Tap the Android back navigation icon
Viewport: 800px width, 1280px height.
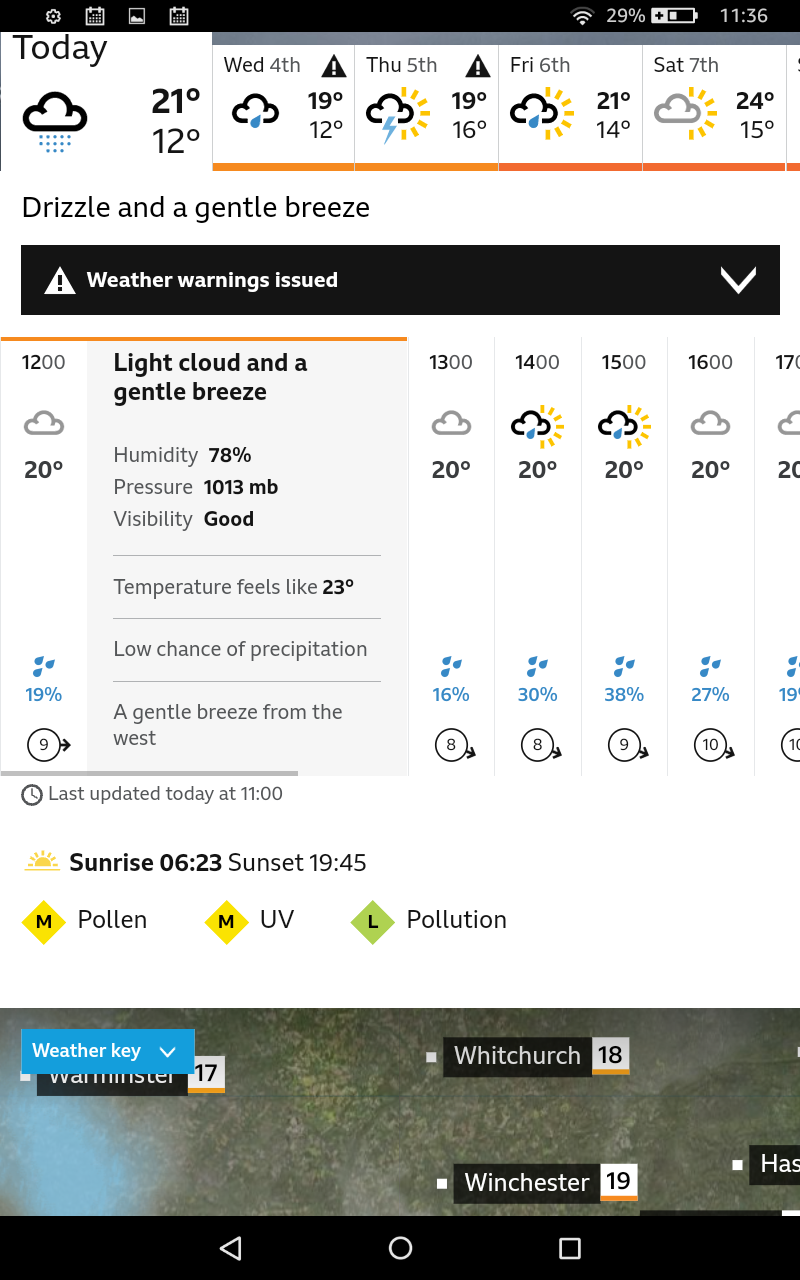tap(231, 1248)
